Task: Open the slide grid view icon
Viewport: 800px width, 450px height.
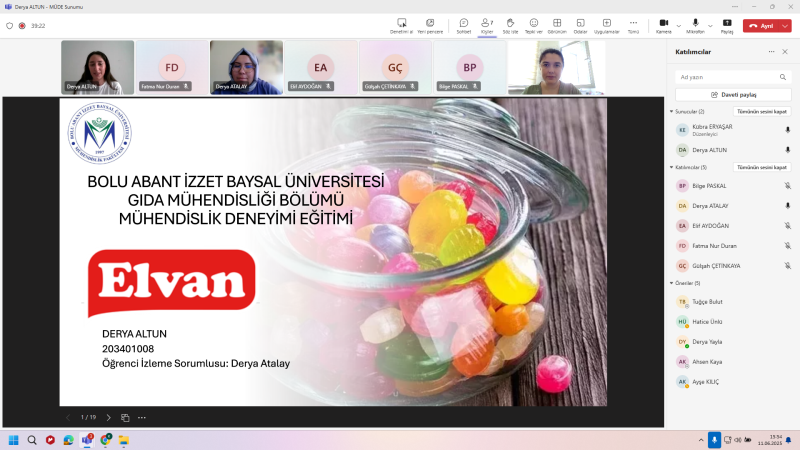Action: (125, 417)
